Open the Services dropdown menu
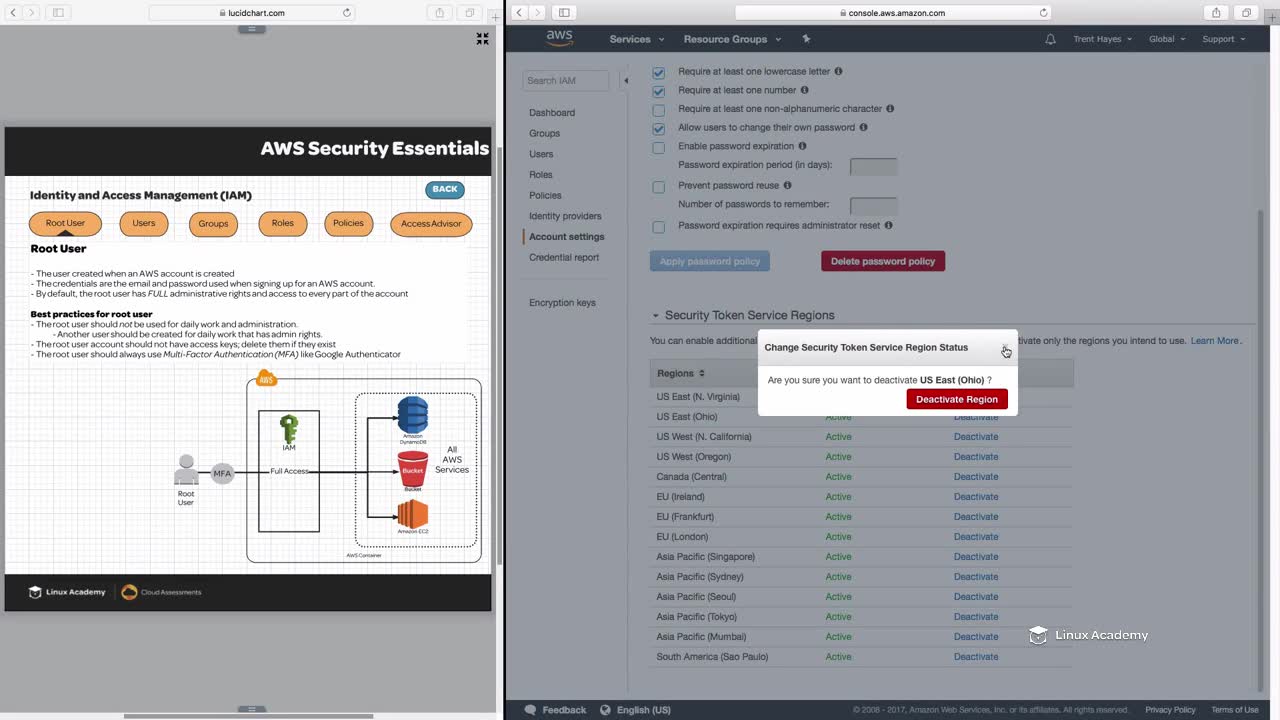1280x720 pixels. (637, 39)
